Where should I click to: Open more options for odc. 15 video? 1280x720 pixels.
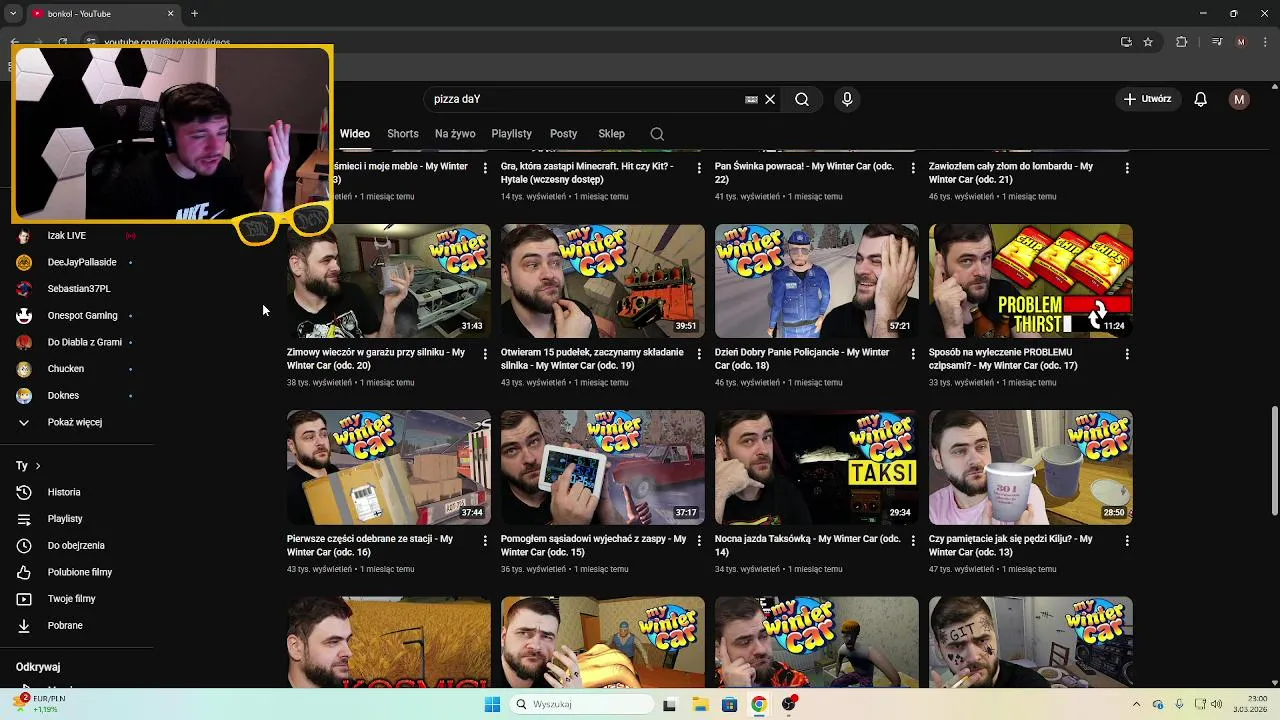pyautogui.click(x=699, y=540)
